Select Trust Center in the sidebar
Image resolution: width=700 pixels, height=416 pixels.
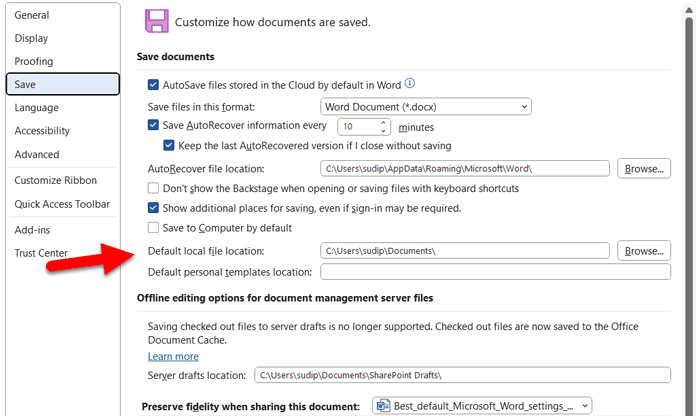click(x=41, y=253)
